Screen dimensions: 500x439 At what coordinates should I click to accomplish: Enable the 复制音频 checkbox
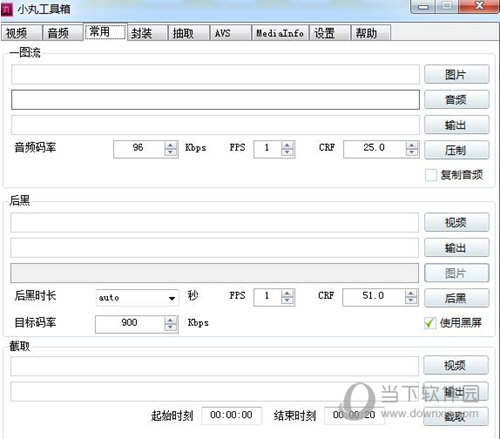[431, 175]
